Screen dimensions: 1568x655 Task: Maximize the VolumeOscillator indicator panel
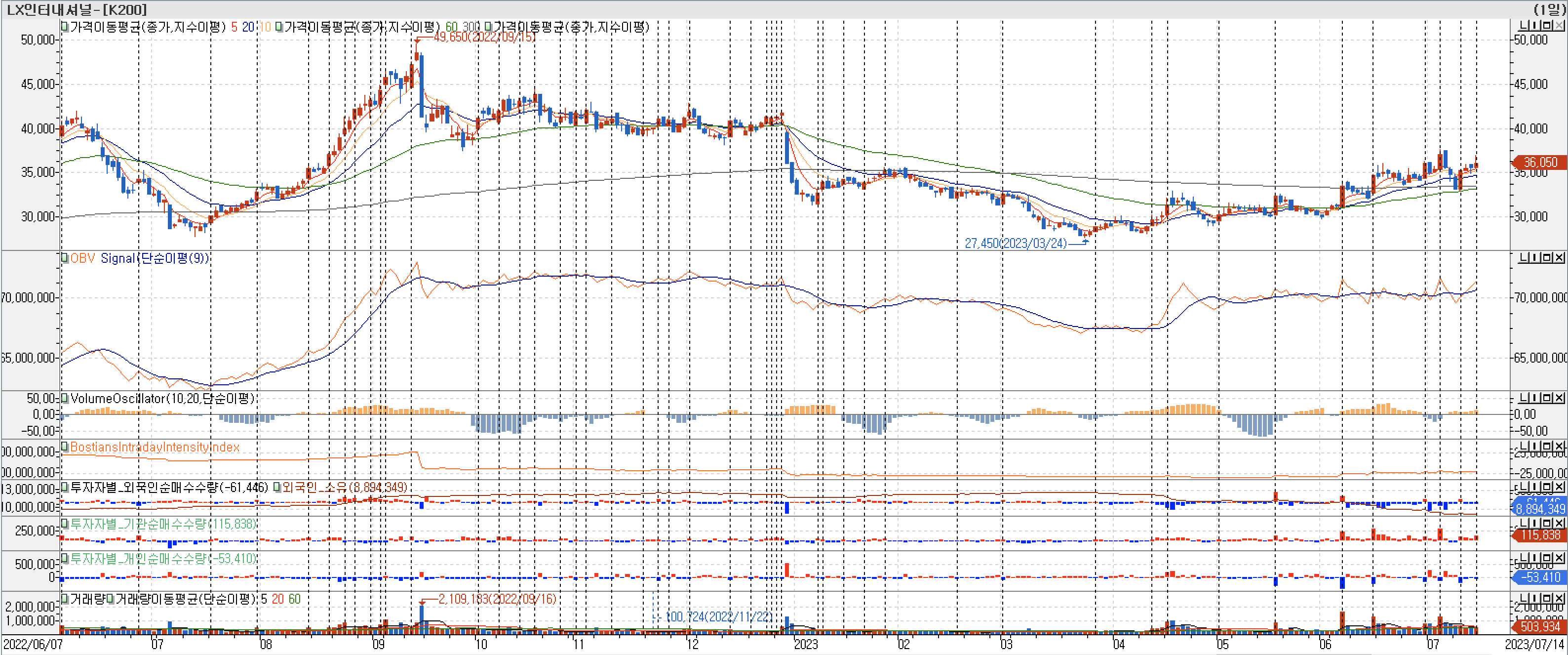1547,398
